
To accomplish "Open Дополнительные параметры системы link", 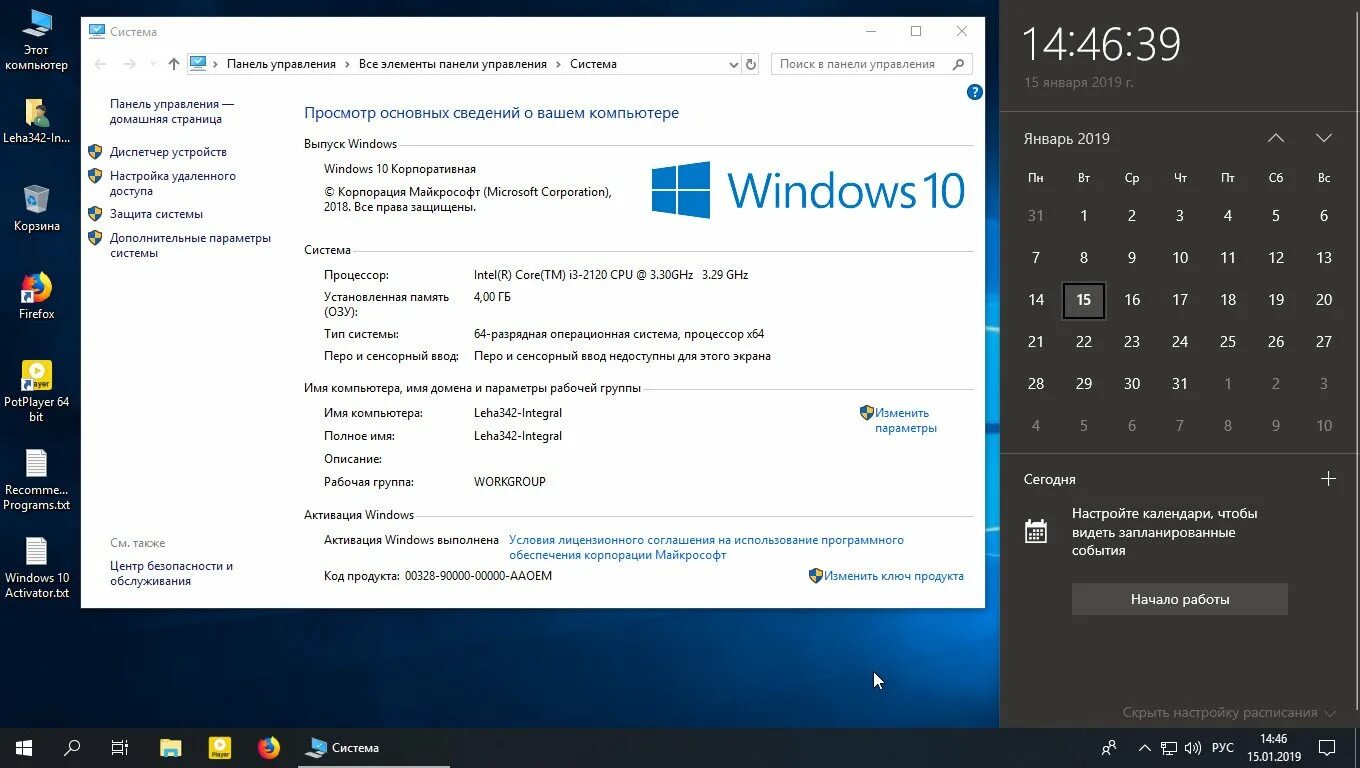I will [x=190, y=245].
